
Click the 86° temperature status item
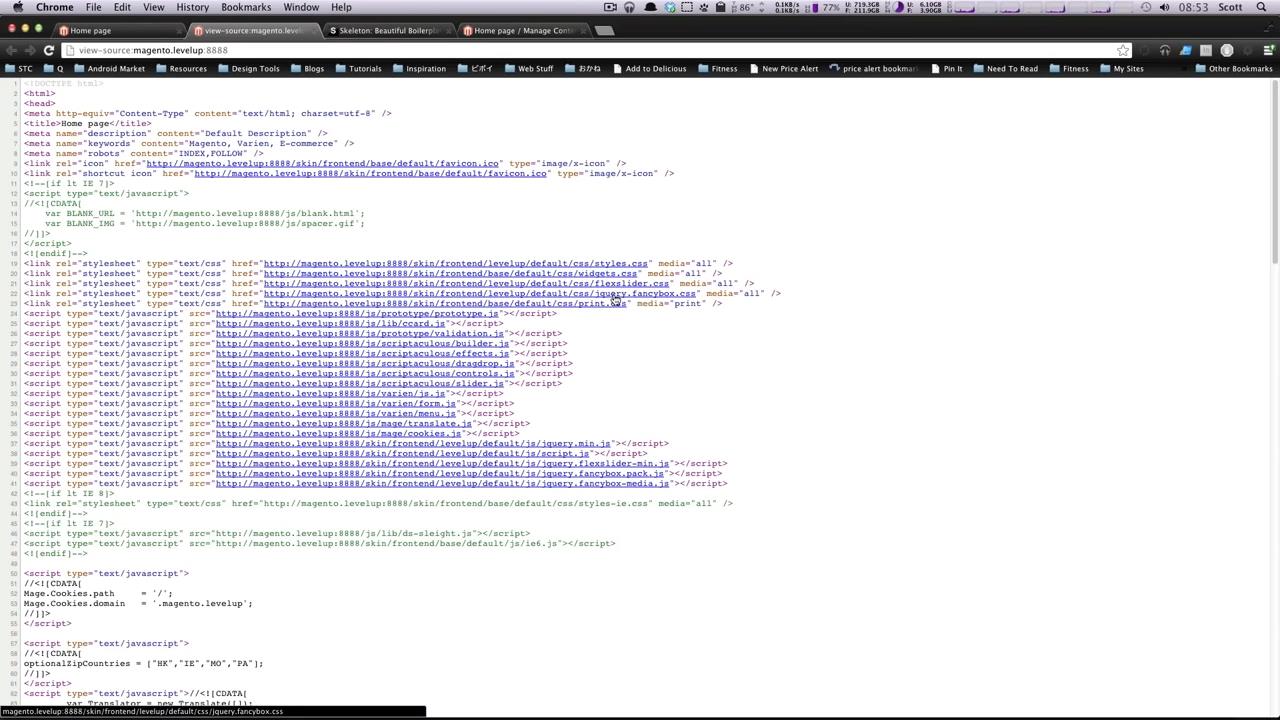tap(742, 7)
